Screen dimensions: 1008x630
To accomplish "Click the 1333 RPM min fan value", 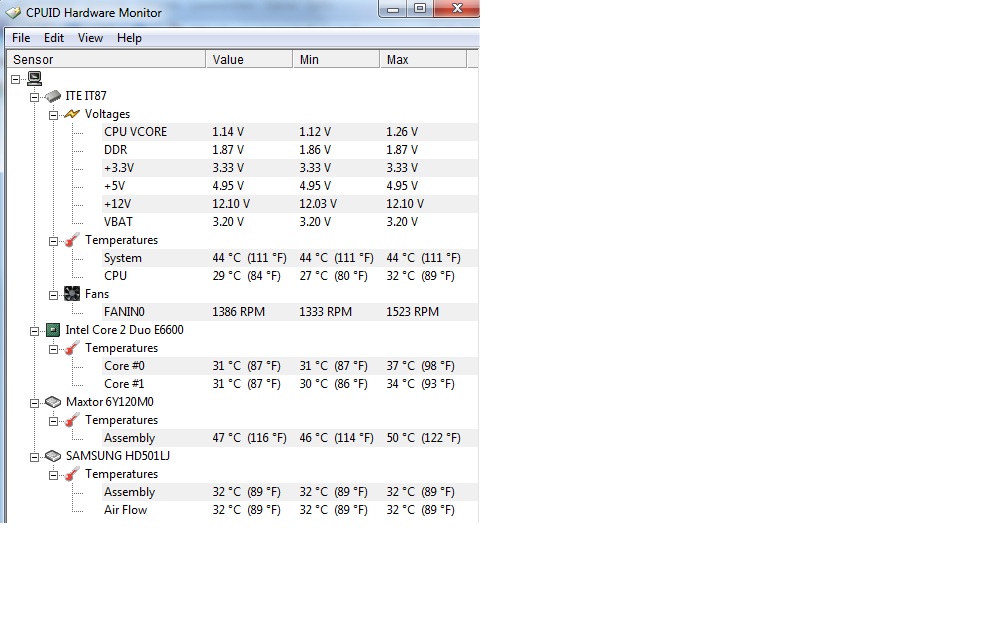I will click(326, 312).
